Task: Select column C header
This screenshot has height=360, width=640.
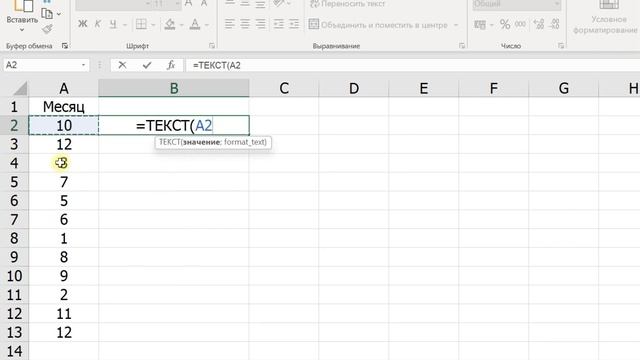Action: point(284,88)
